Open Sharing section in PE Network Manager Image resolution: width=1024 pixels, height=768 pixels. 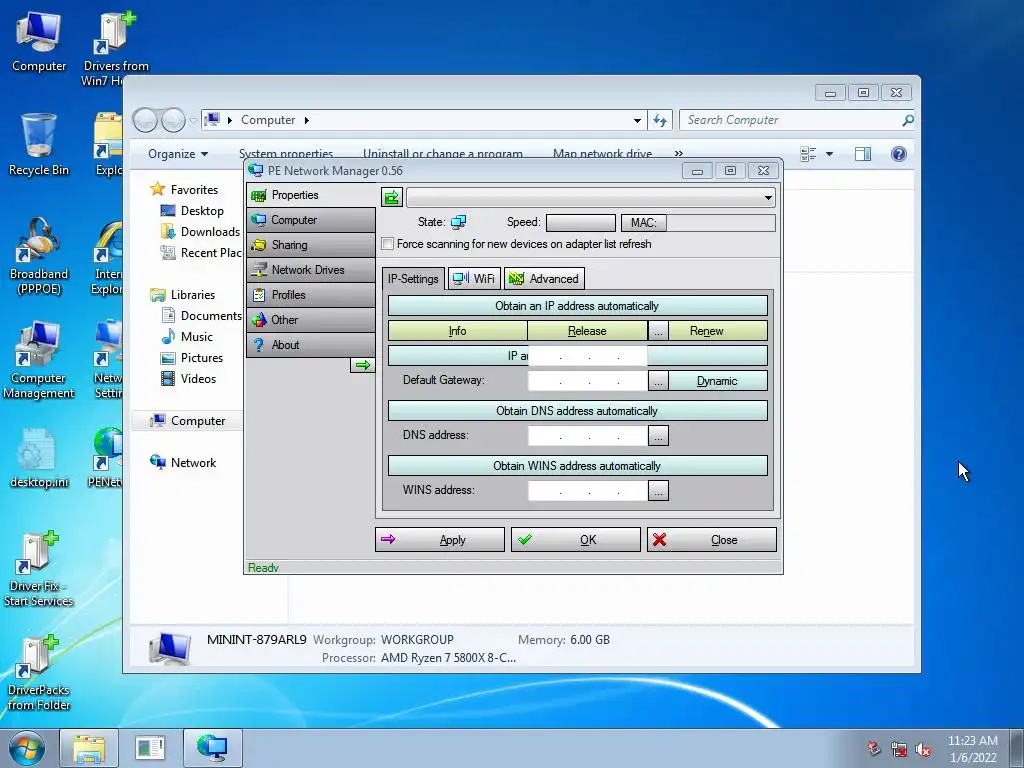pos(312,245)
